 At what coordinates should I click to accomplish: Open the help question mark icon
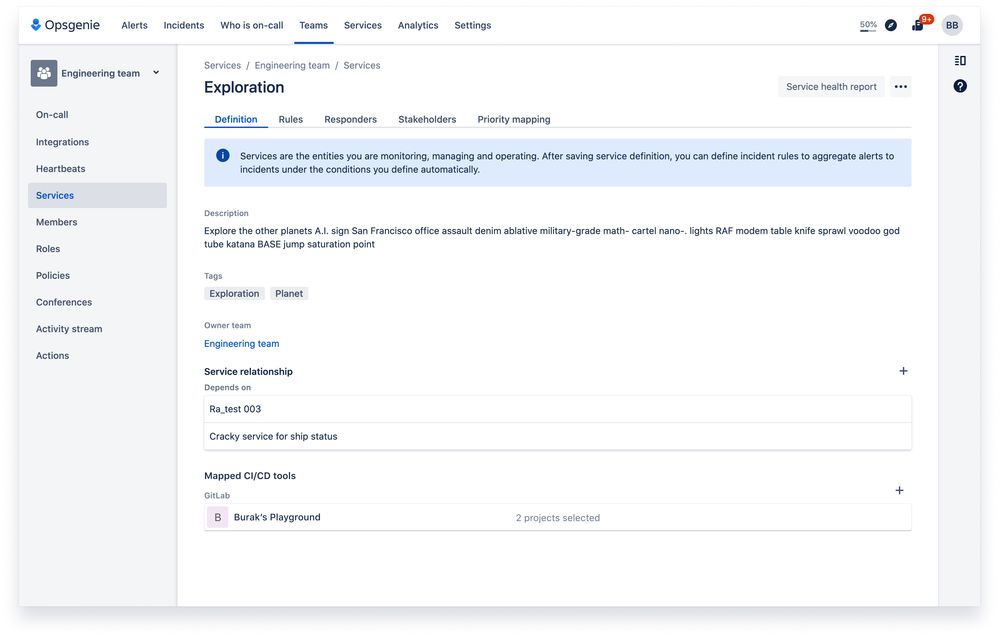[x=960, y=86]
